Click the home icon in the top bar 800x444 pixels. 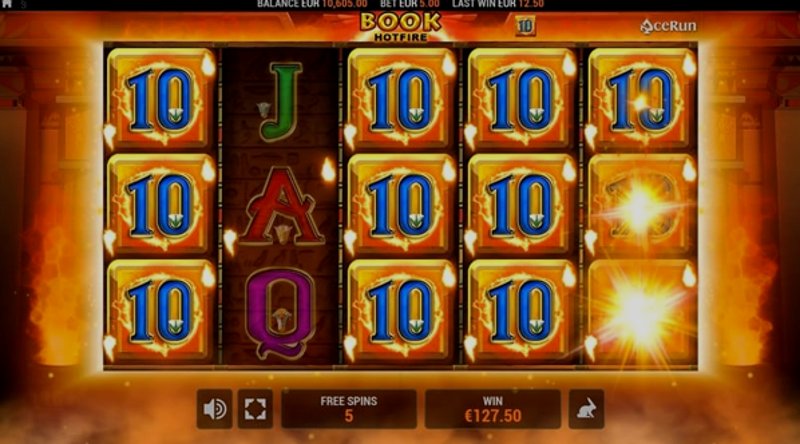[x=7, y=4]
